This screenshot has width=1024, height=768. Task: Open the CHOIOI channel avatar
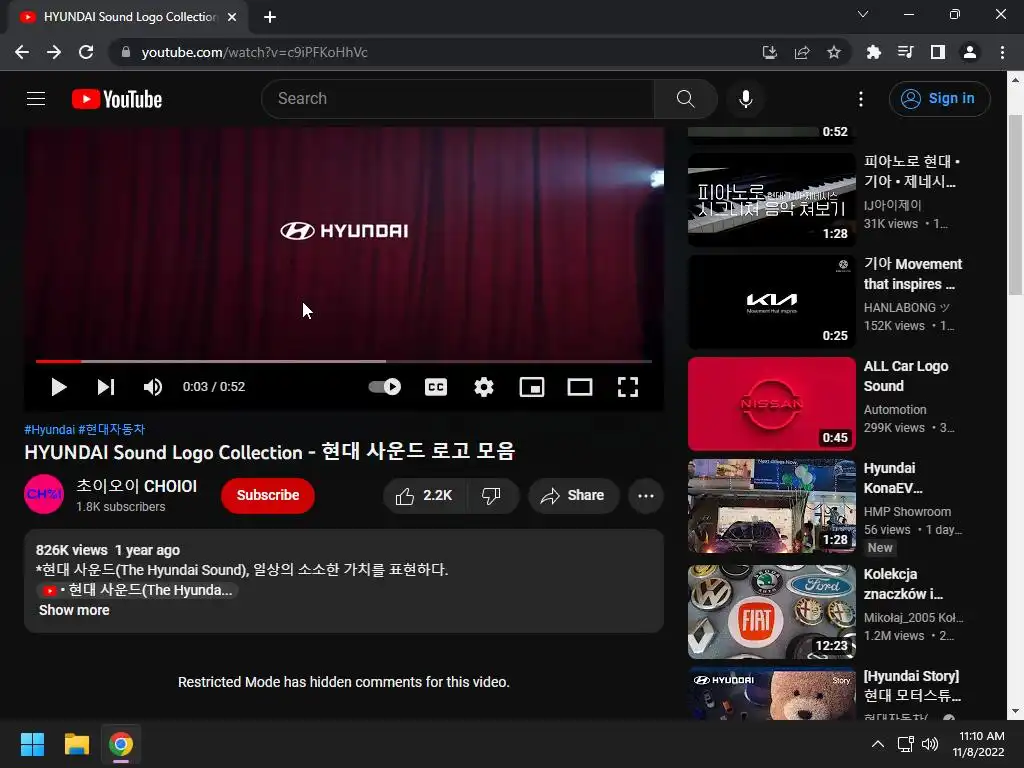pos(44,494)
